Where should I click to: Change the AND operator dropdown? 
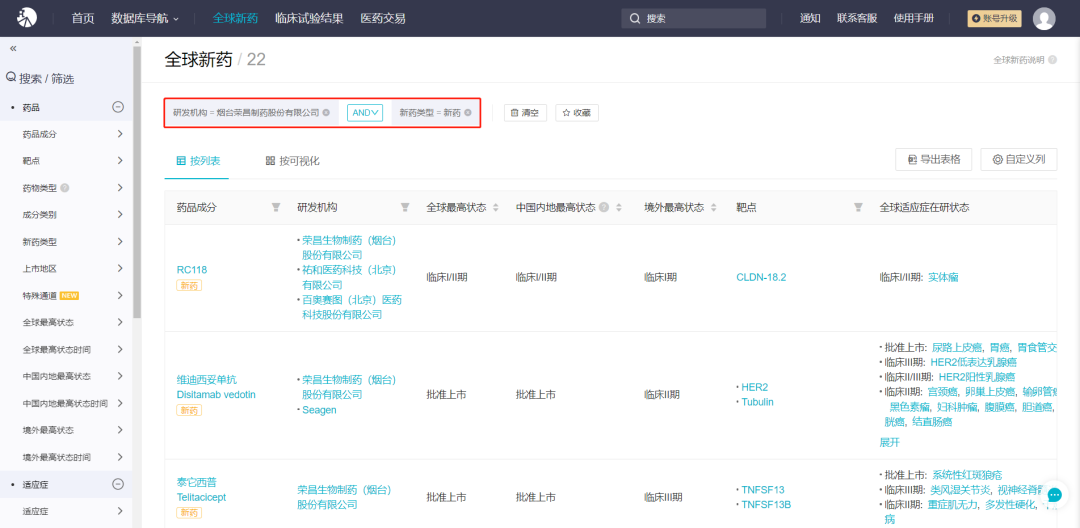click(x=365, y=113)
